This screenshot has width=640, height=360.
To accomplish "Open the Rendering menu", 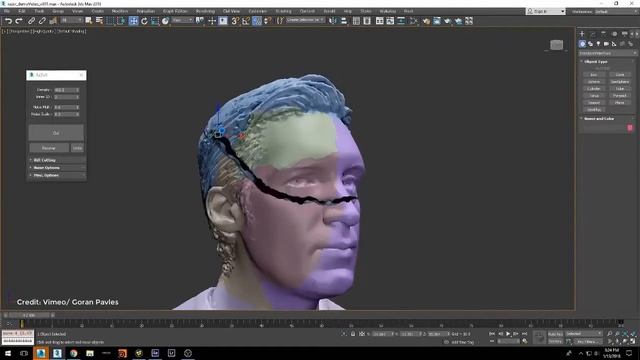I will click(x=205, y=11).
